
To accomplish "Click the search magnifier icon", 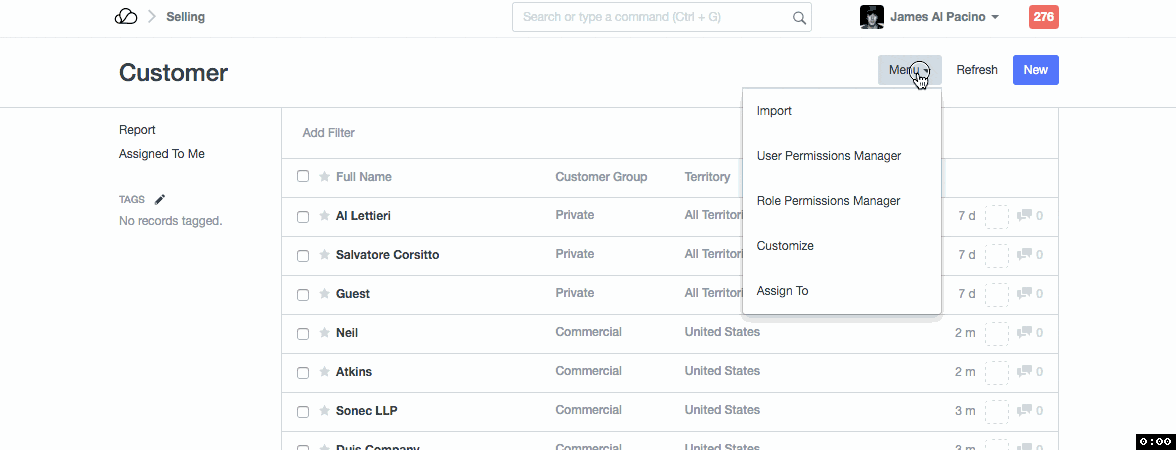I will (x=799, y=17).
